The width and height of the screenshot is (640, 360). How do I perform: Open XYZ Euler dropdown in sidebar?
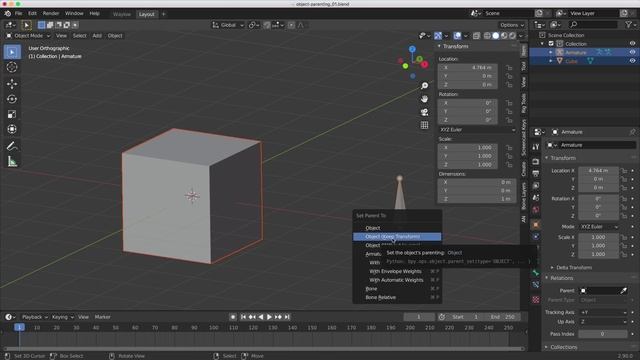476,130
